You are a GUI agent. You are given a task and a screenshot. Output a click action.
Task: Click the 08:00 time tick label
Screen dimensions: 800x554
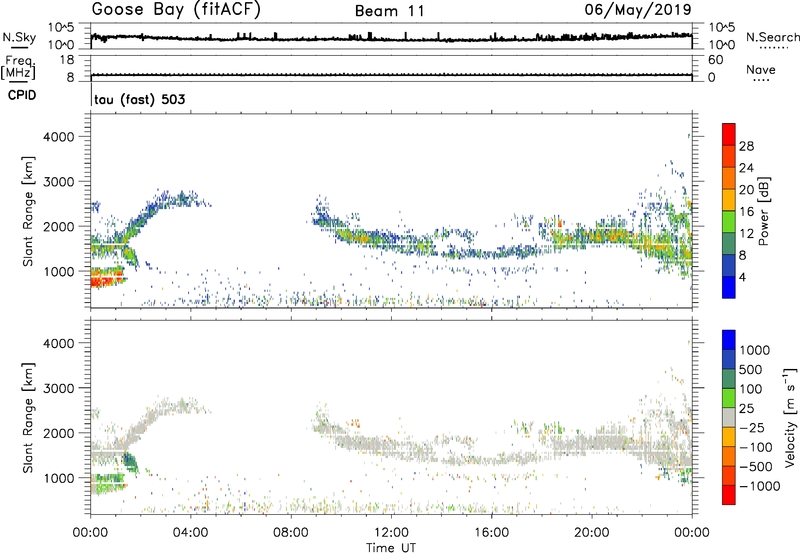pyautogui.click(x=290, y=533)
